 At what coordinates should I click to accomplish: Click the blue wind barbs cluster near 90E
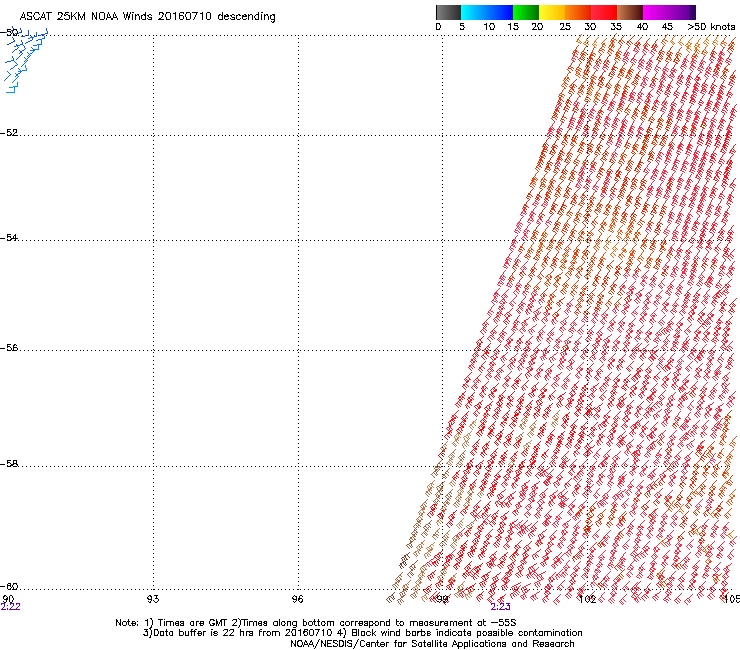coord(25,60)
